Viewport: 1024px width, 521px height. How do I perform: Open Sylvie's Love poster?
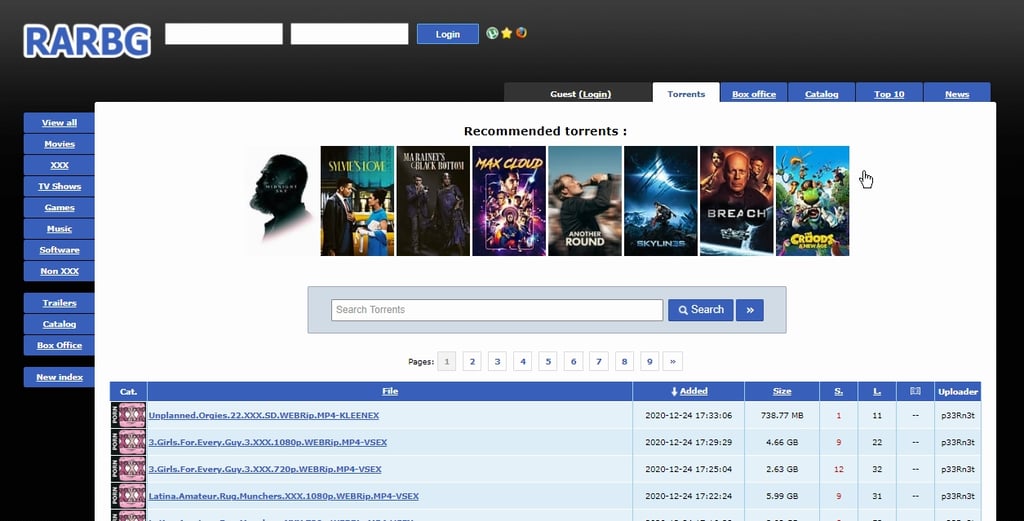357,201
